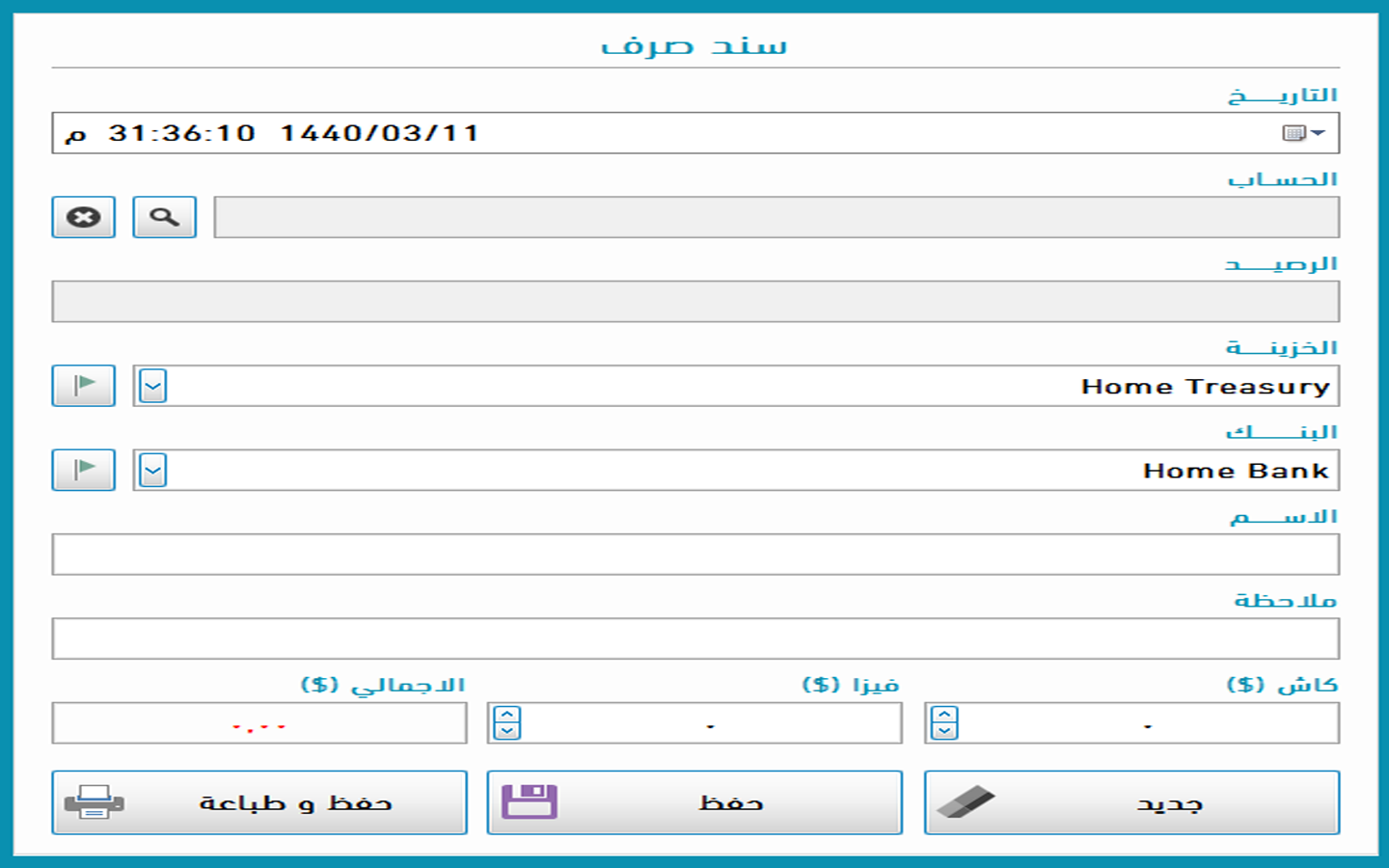The image size is (1389, 868).
Task: Click the eraser icon on new button
Action: point(966,802)
